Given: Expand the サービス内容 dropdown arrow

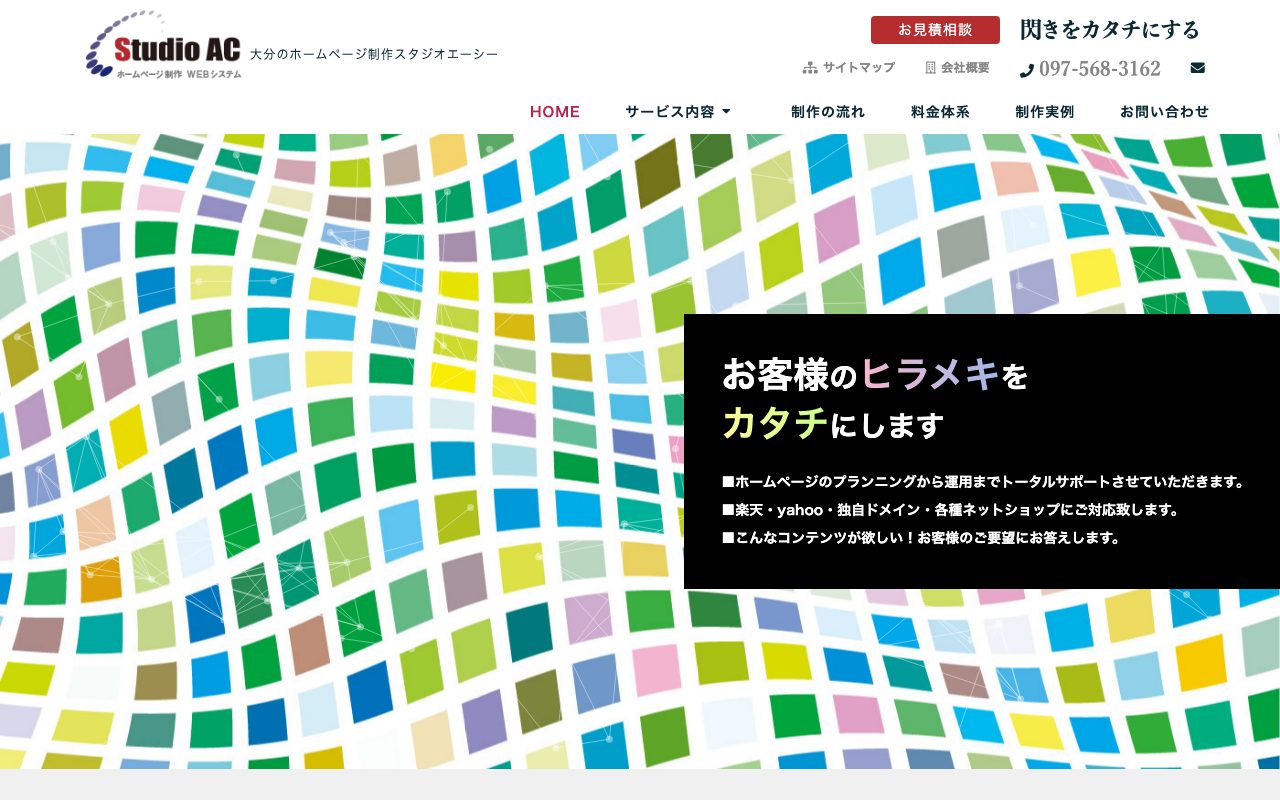Looking at the screenshot, I should (726, 112).
